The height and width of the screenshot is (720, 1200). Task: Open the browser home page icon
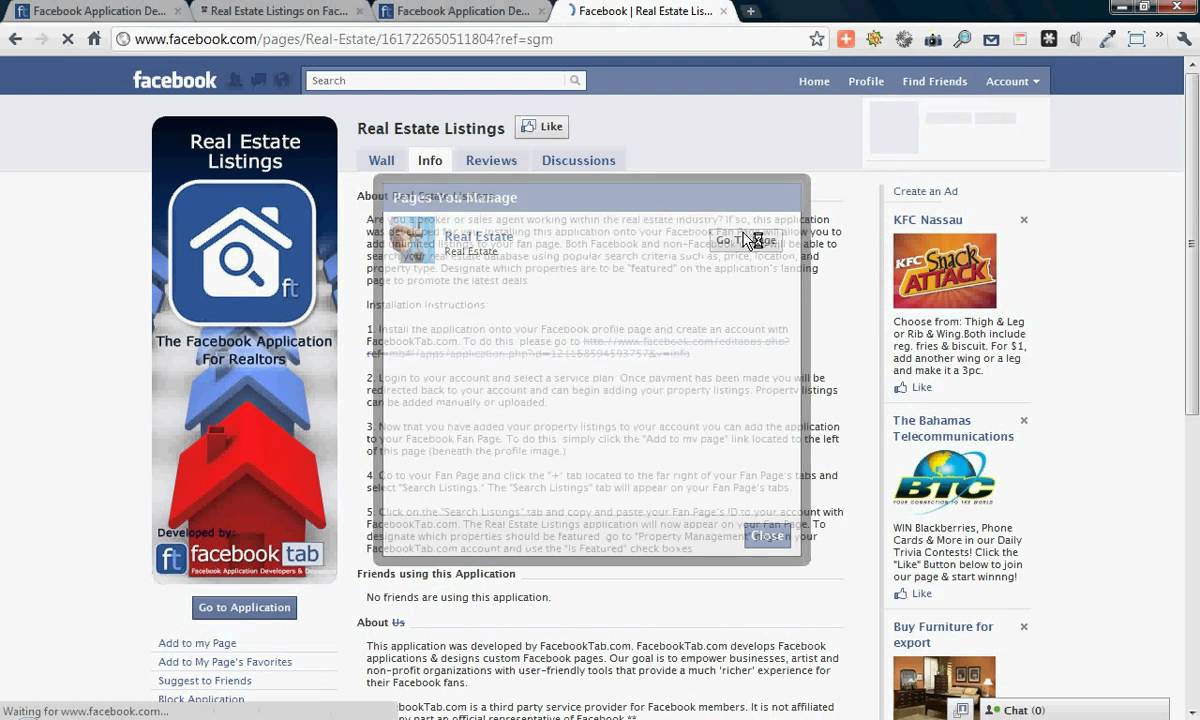point(94,39)
